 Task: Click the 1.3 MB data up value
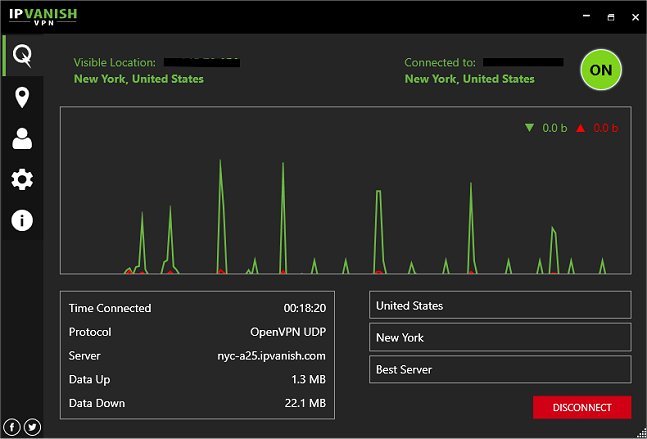309,380
